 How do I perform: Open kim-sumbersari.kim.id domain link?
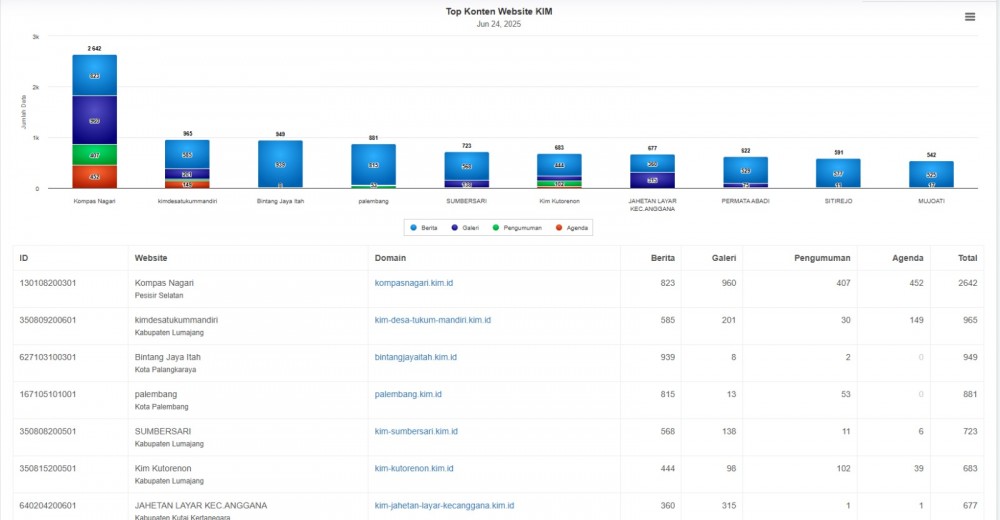pyautogui.click(x=416, y=431)
